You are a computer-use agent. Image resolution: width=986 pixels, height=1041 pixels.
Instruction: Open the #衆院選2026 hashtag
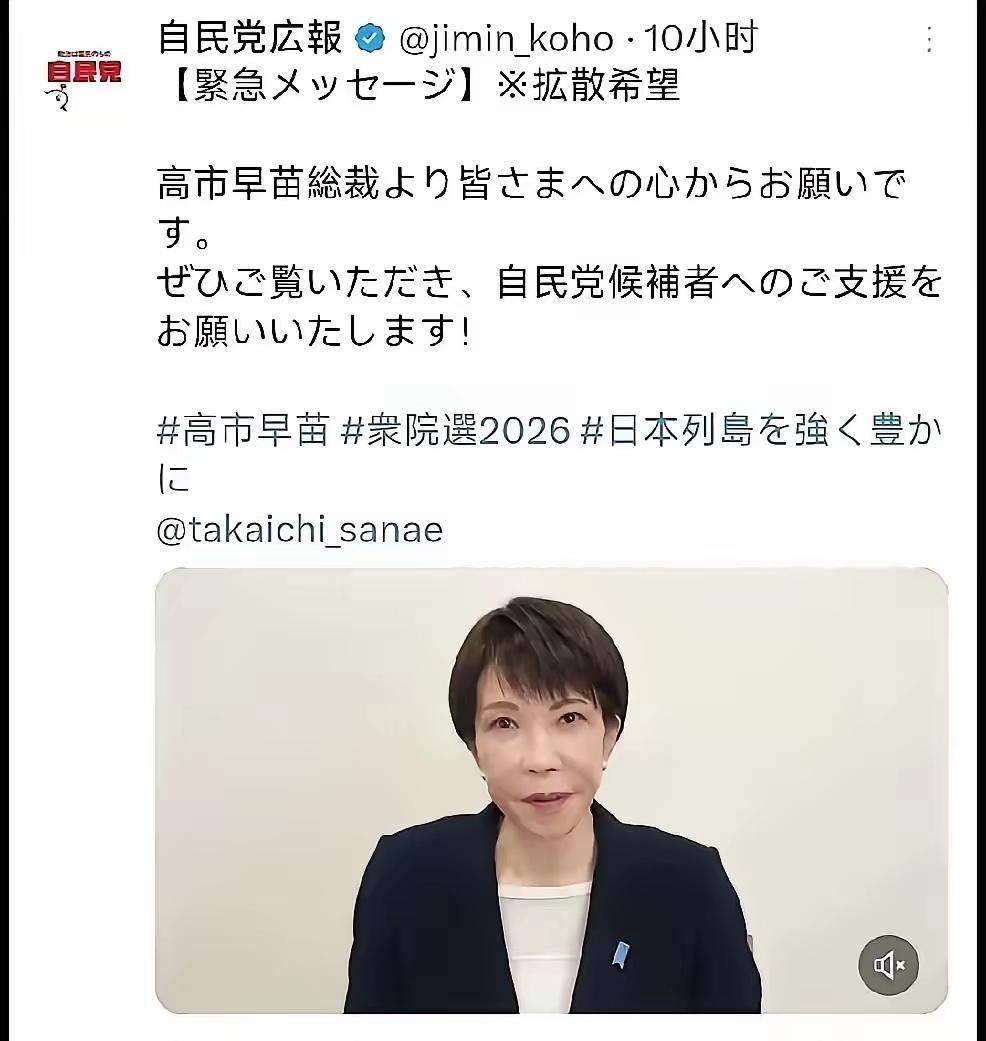[x=455, y=431]
